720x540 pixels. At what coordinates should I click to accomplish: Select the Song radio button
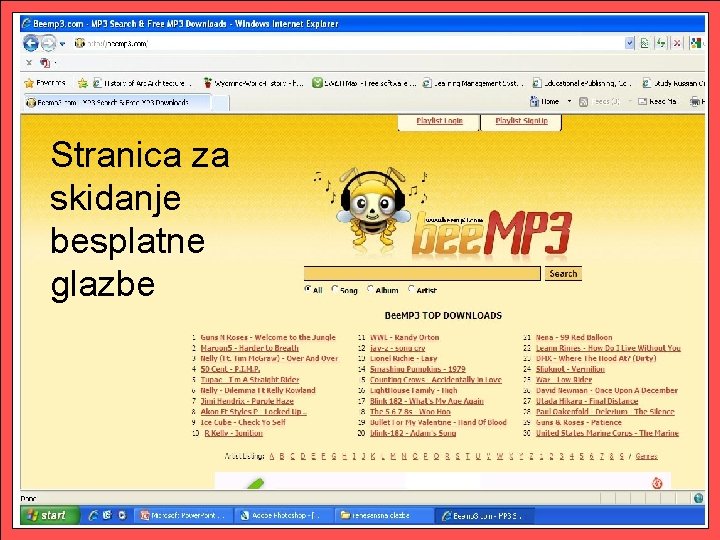coord(335,289)
